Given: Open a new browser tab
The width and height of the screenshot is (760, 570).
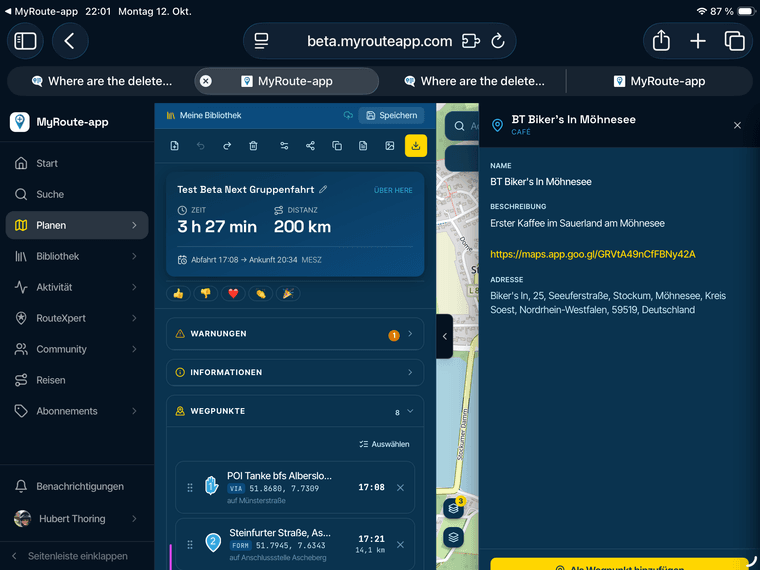Looking at the screenshot, I should coord(698,41).
